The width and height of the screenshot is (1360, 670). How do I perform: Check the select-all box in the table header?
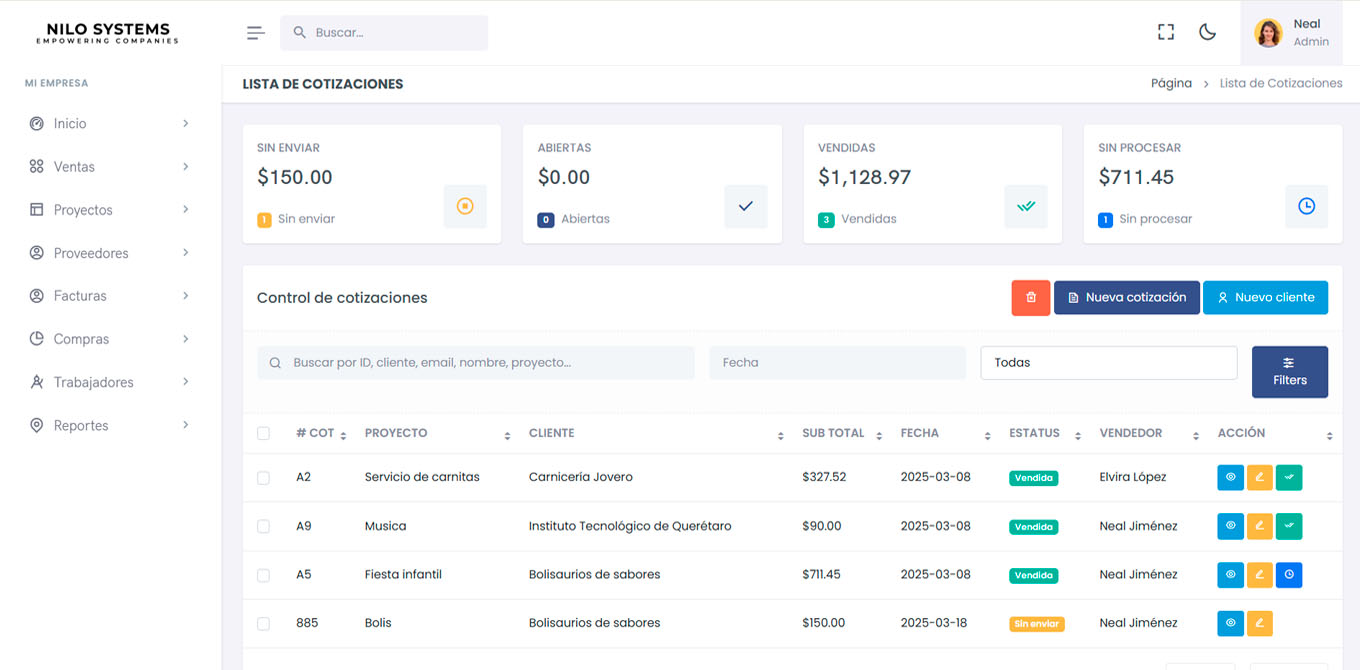point(263,433)
